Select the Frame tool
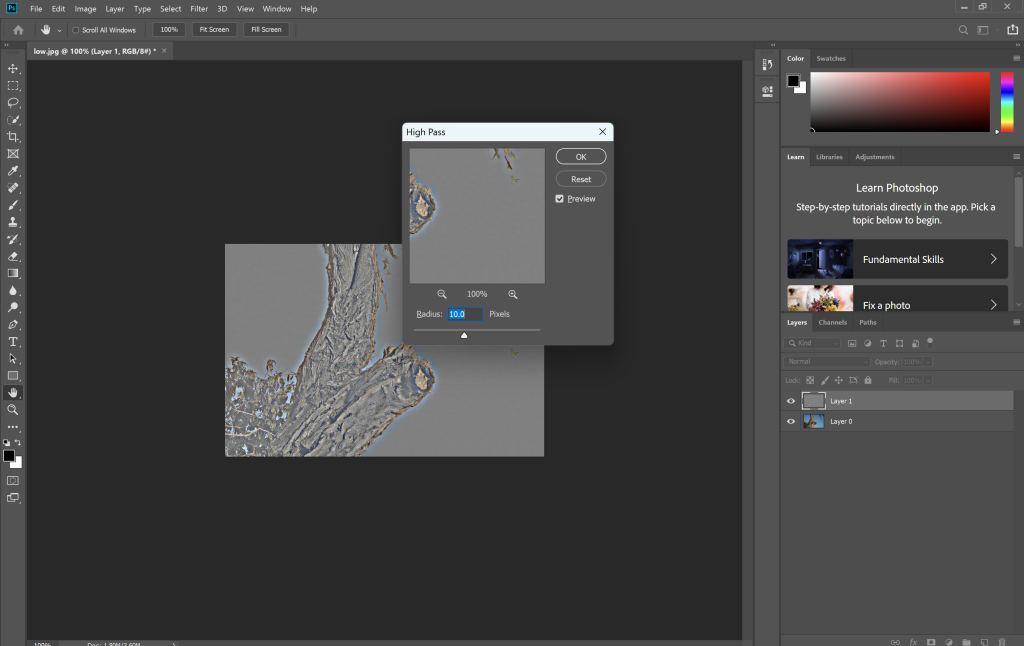The width and height of the screenshot is (1024, 646). tap(12, 153)
